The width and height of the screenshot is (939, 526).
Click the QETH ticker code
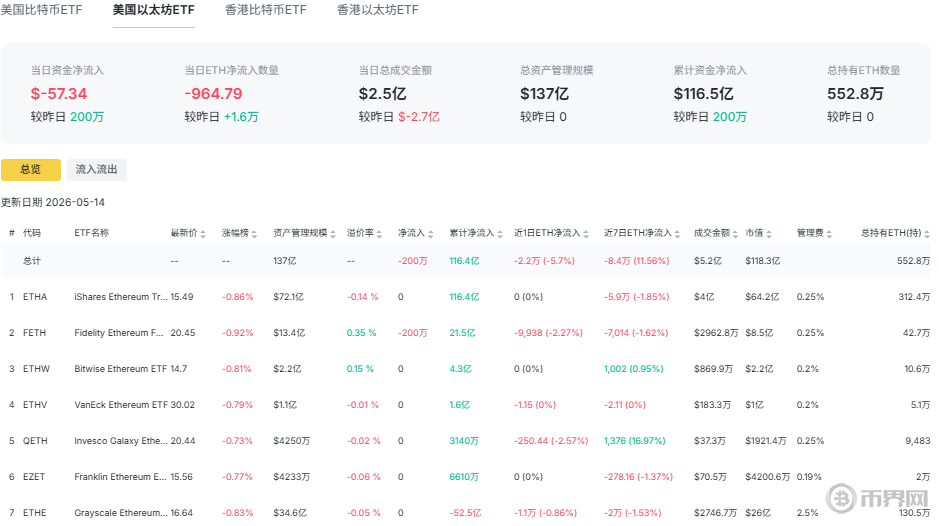coord(35,440)
